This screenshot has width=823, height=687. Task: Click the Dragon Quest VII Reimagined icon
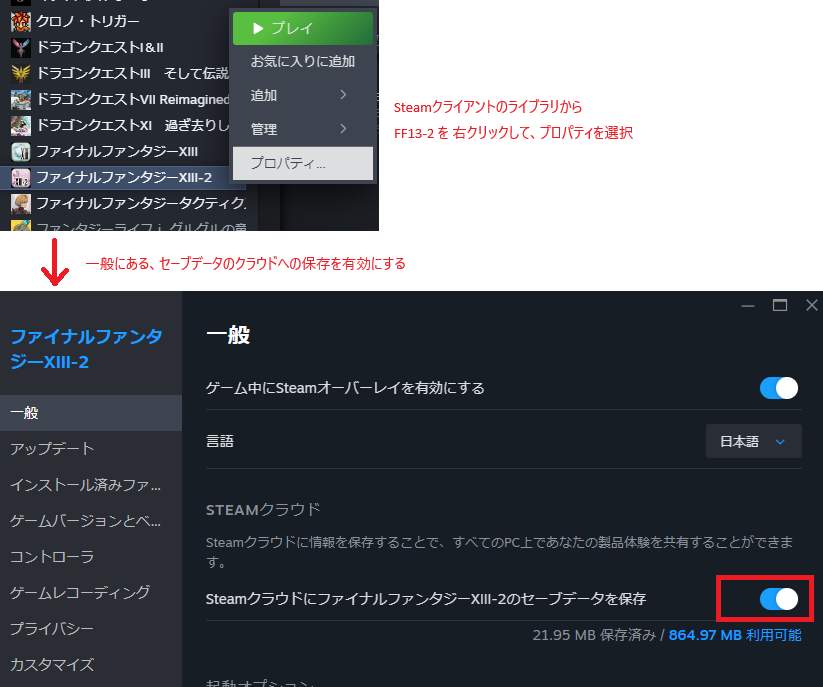pyautogui.click(x=21, y=99)
